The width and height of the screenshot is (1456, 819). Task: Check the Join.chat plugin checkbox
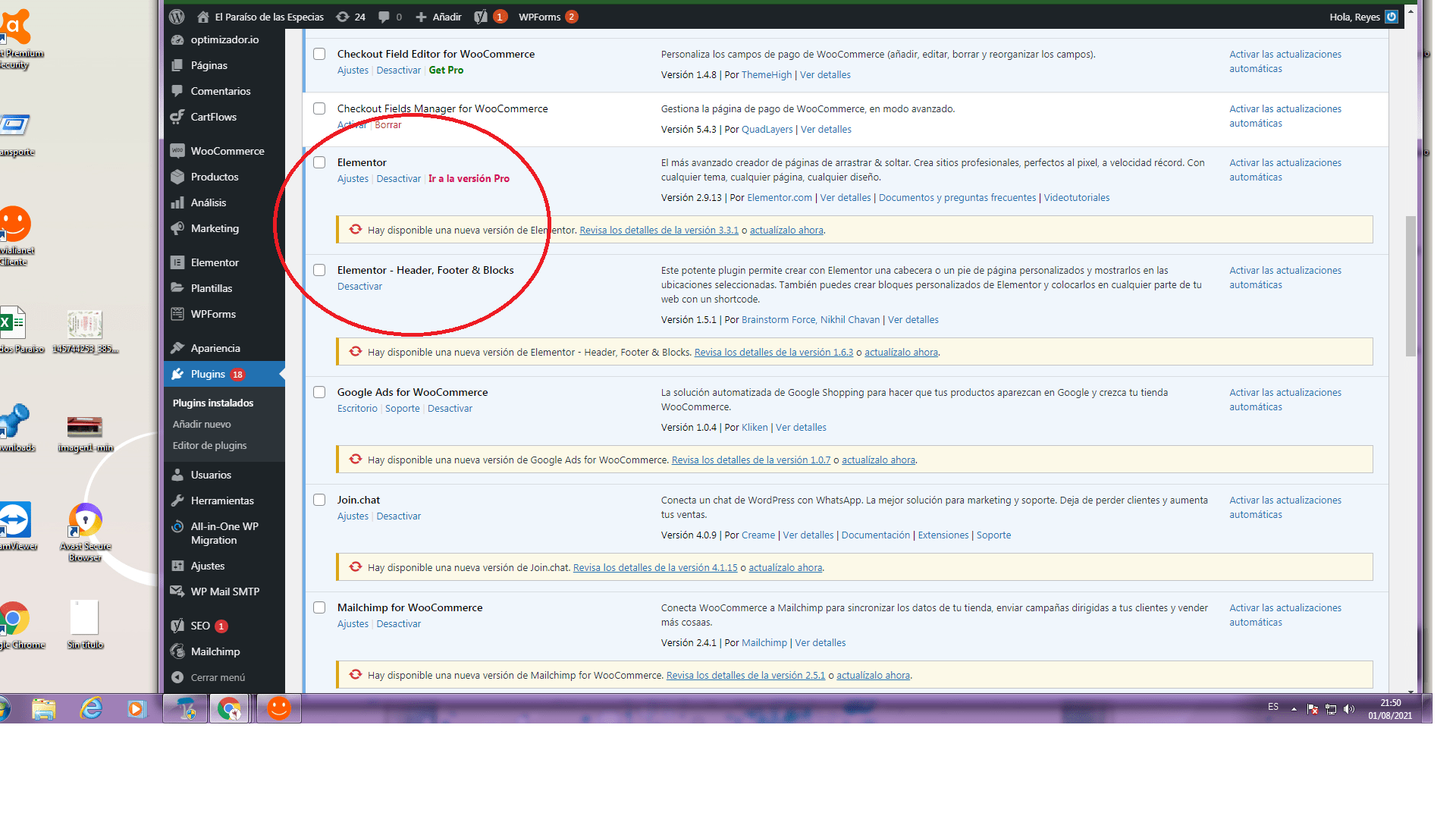pyautogui.click(x=319, y=500)
